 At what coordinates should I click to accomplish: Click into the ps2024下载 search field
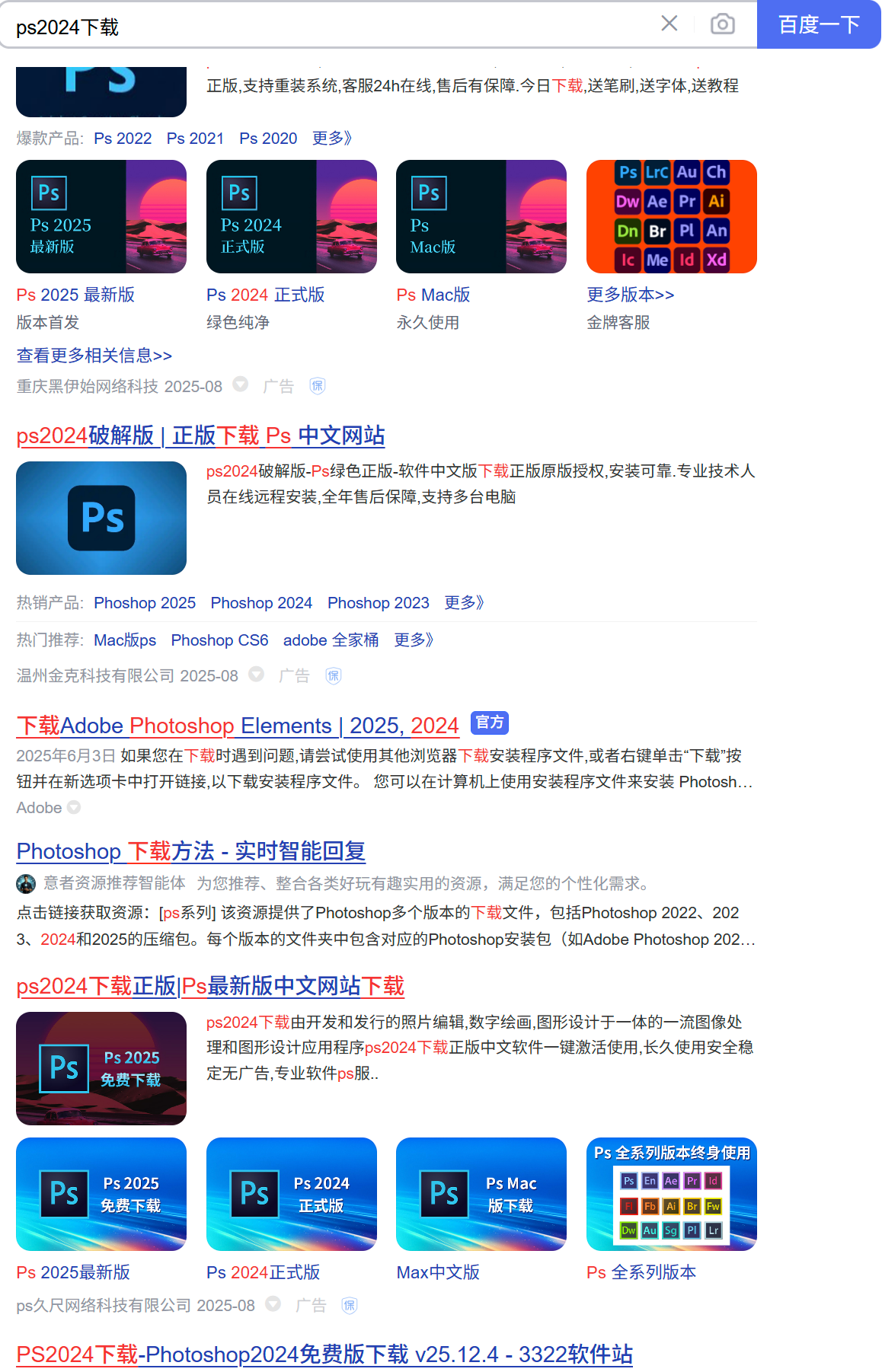click(x=328, y=27)
